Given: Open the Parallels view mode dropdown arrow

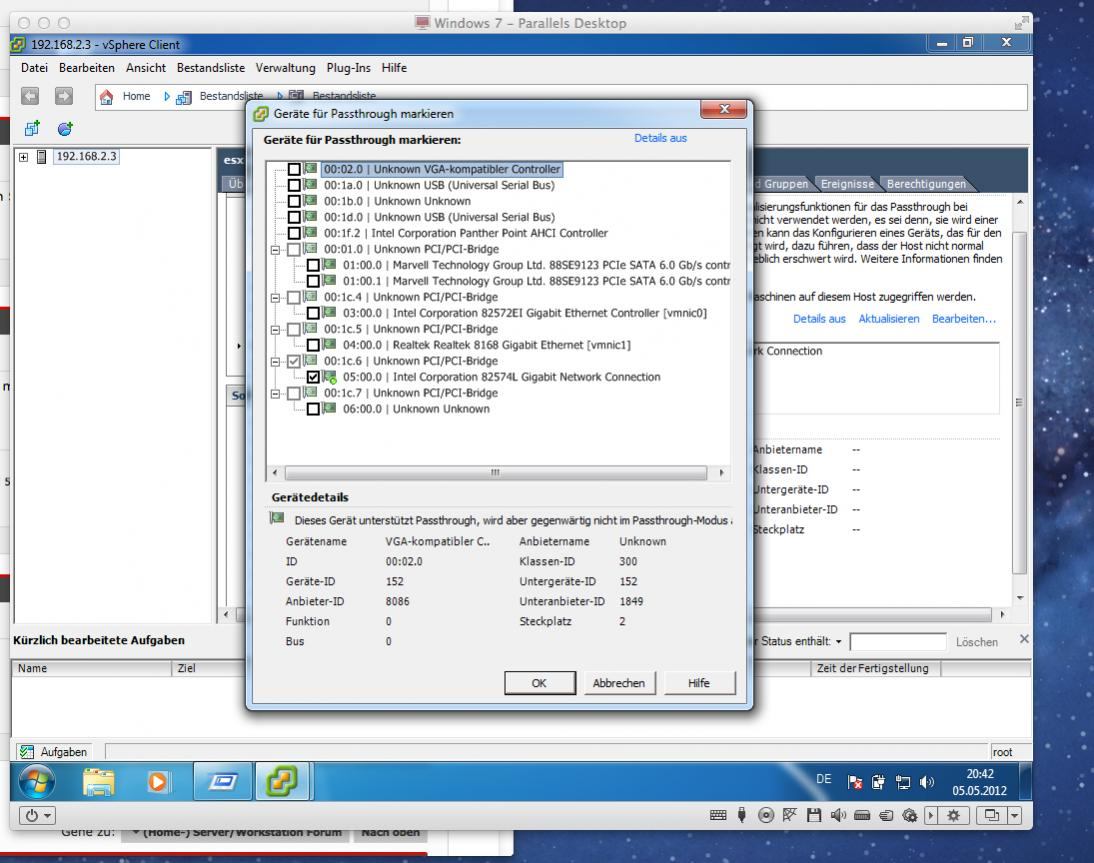Looking at the screenshot, I should coord(1014,815).
